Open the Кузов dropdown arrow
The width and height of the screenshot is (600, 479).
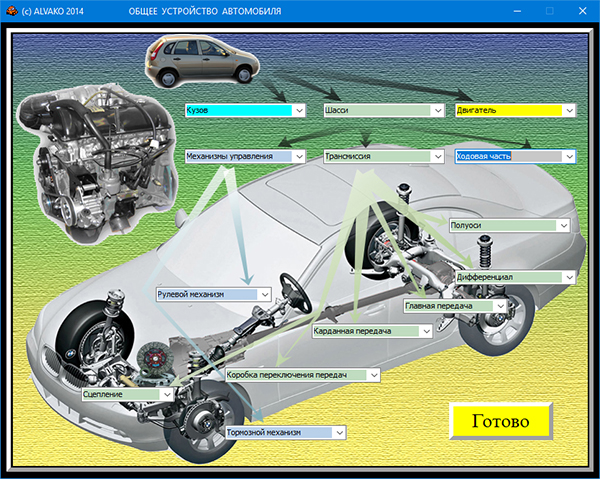[299, 111]
